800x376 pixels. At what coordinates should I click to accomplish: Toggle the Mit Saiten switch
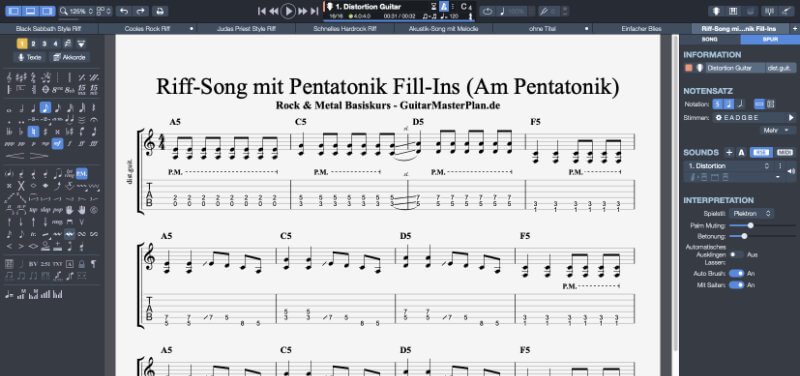[736, 285]
